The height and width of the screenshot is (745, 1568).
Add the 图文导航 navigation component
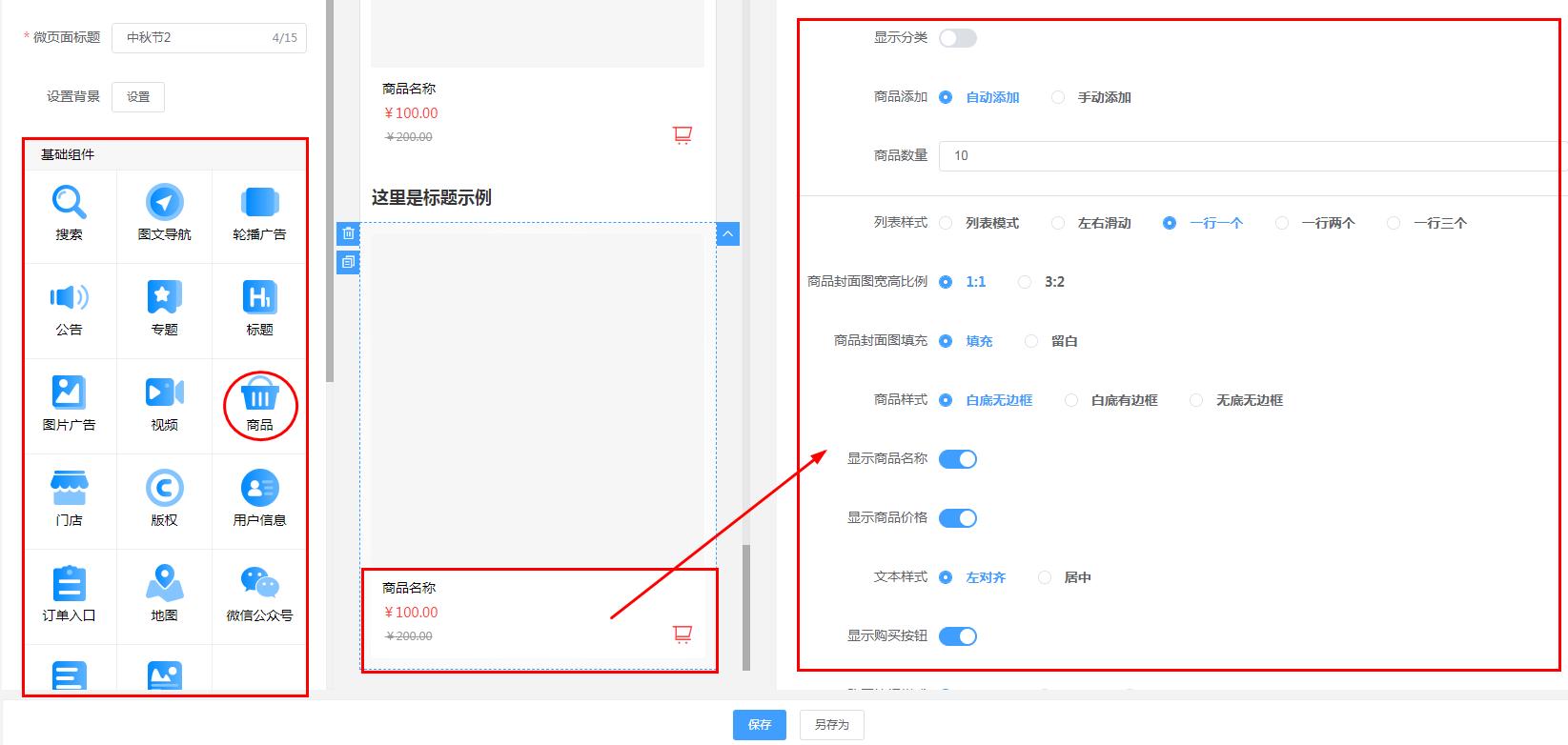pyautogui.click(x=164, y=216)
